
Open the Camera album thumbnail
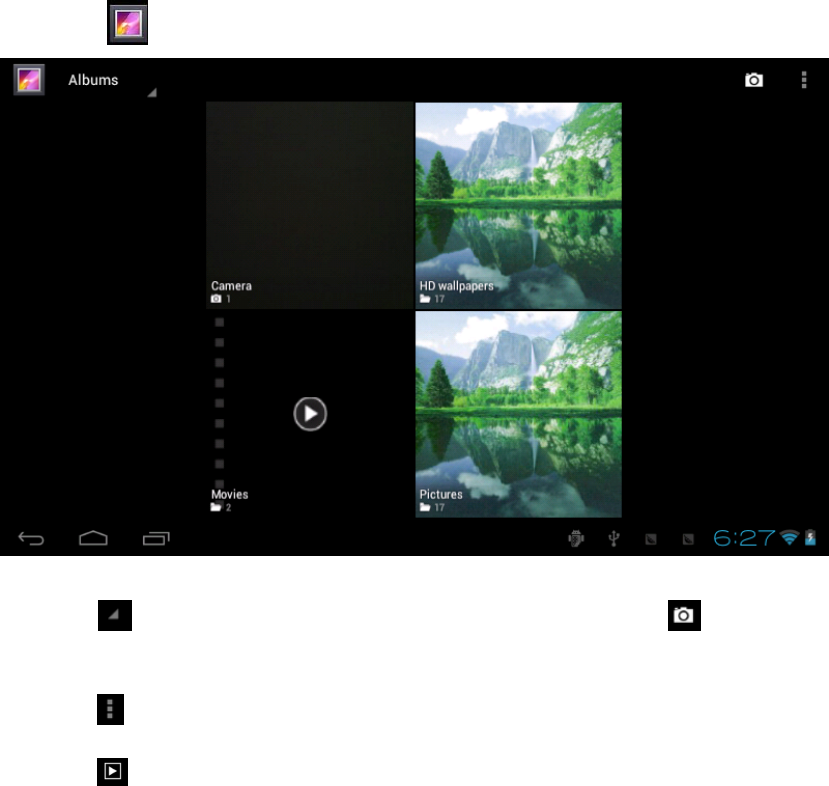click(x=309, y=205)
